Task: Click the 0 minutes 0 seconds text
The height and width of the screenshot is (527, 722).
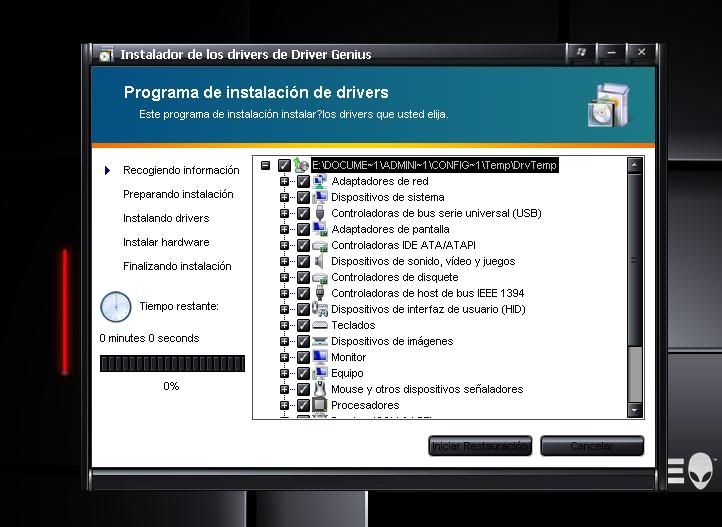Action: point(149,338)
